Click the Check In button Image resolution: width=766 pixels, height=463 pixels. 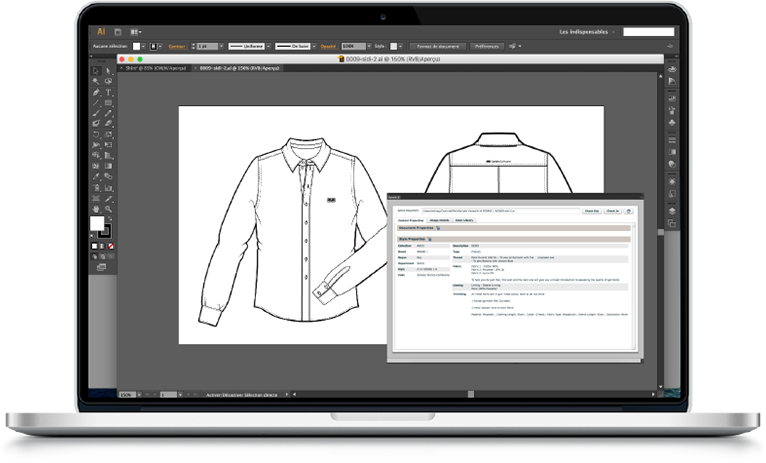tap(611, 211)
